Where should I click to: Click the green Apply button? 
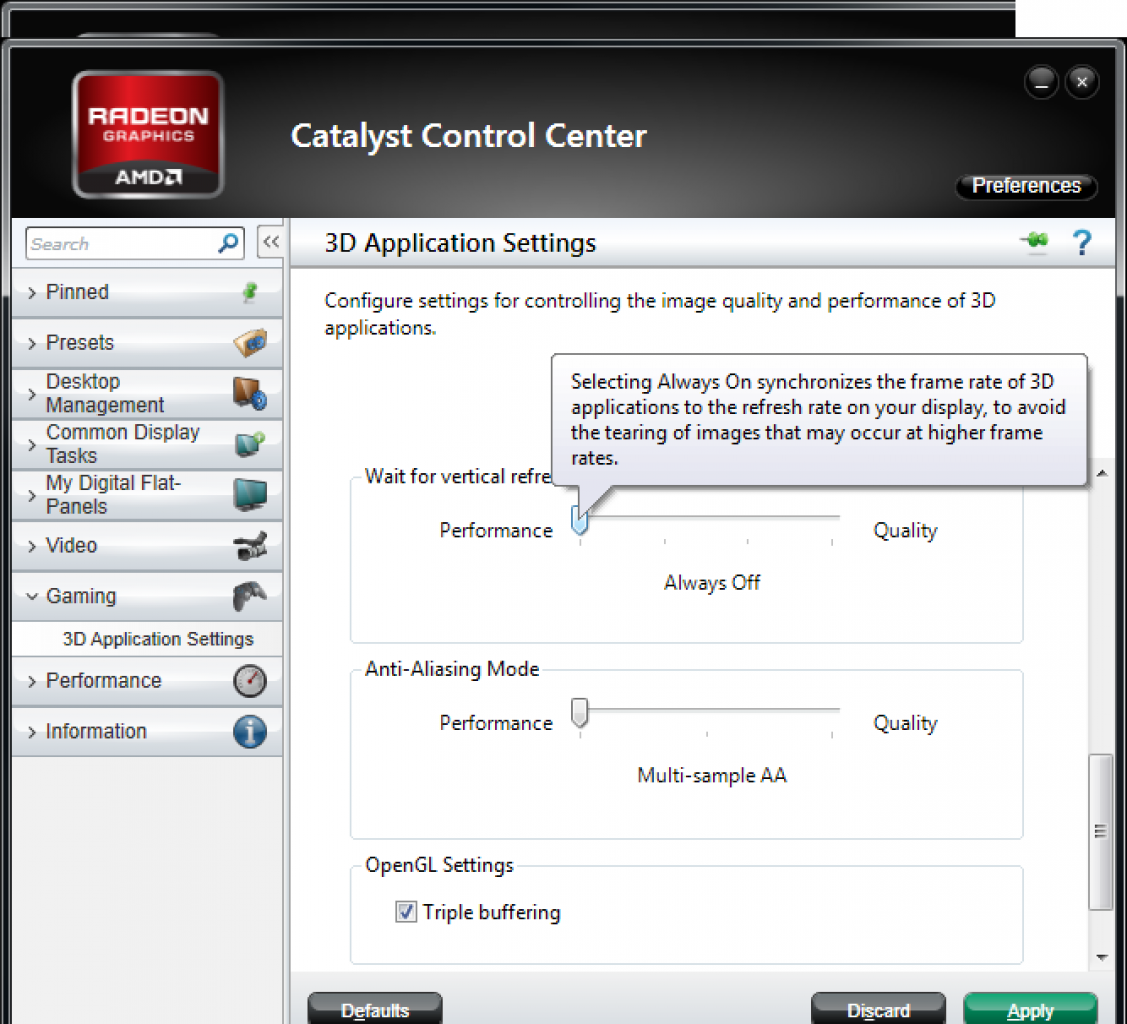click(x=1030, y=1009)
